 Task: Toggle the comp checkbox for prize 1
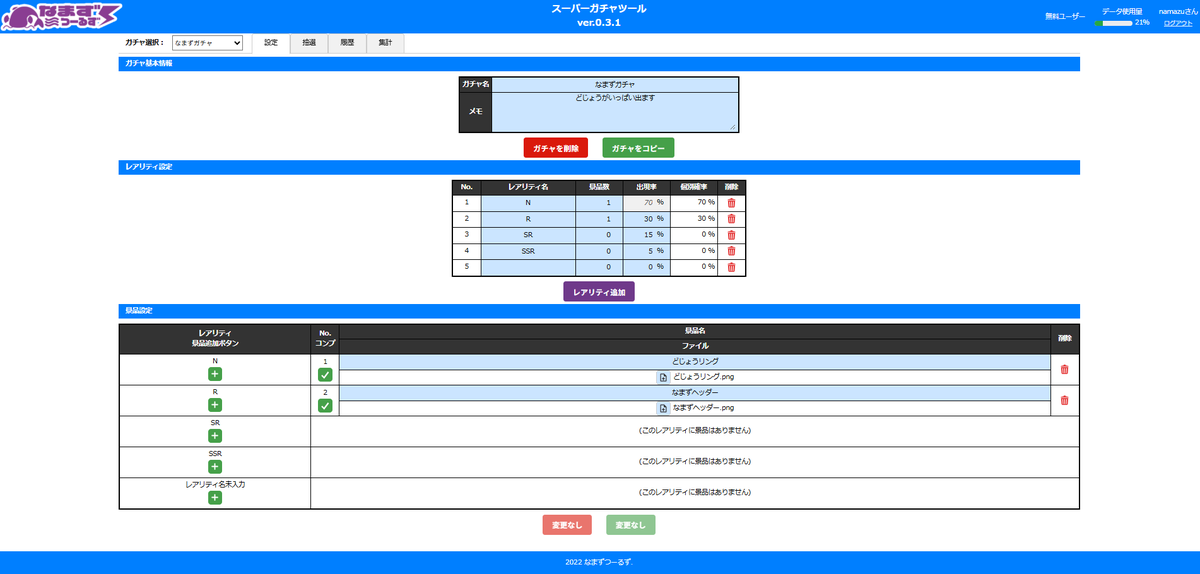(325, 375)
